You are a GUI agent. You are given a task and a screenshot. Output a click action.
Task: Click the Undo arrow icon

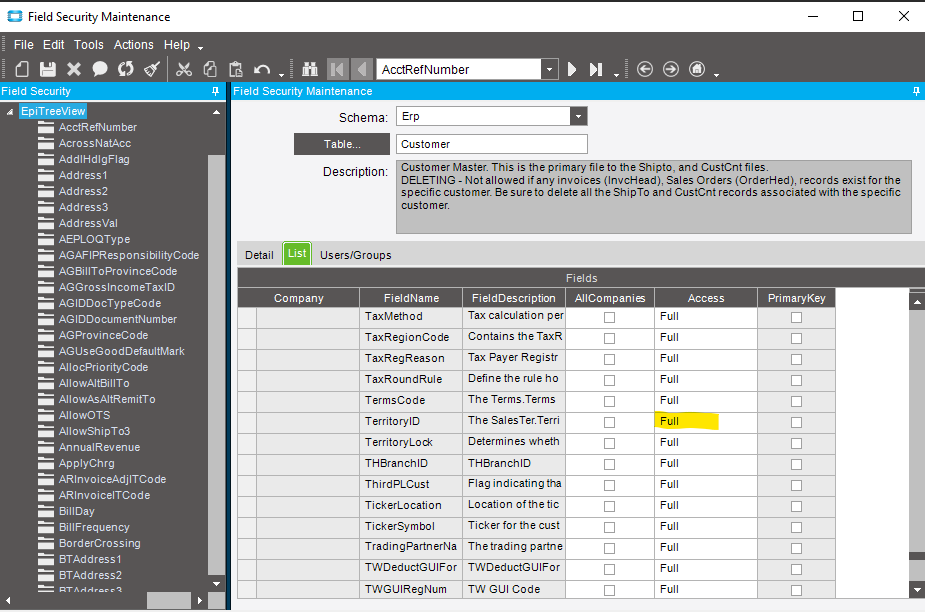(x=261, y=70)
